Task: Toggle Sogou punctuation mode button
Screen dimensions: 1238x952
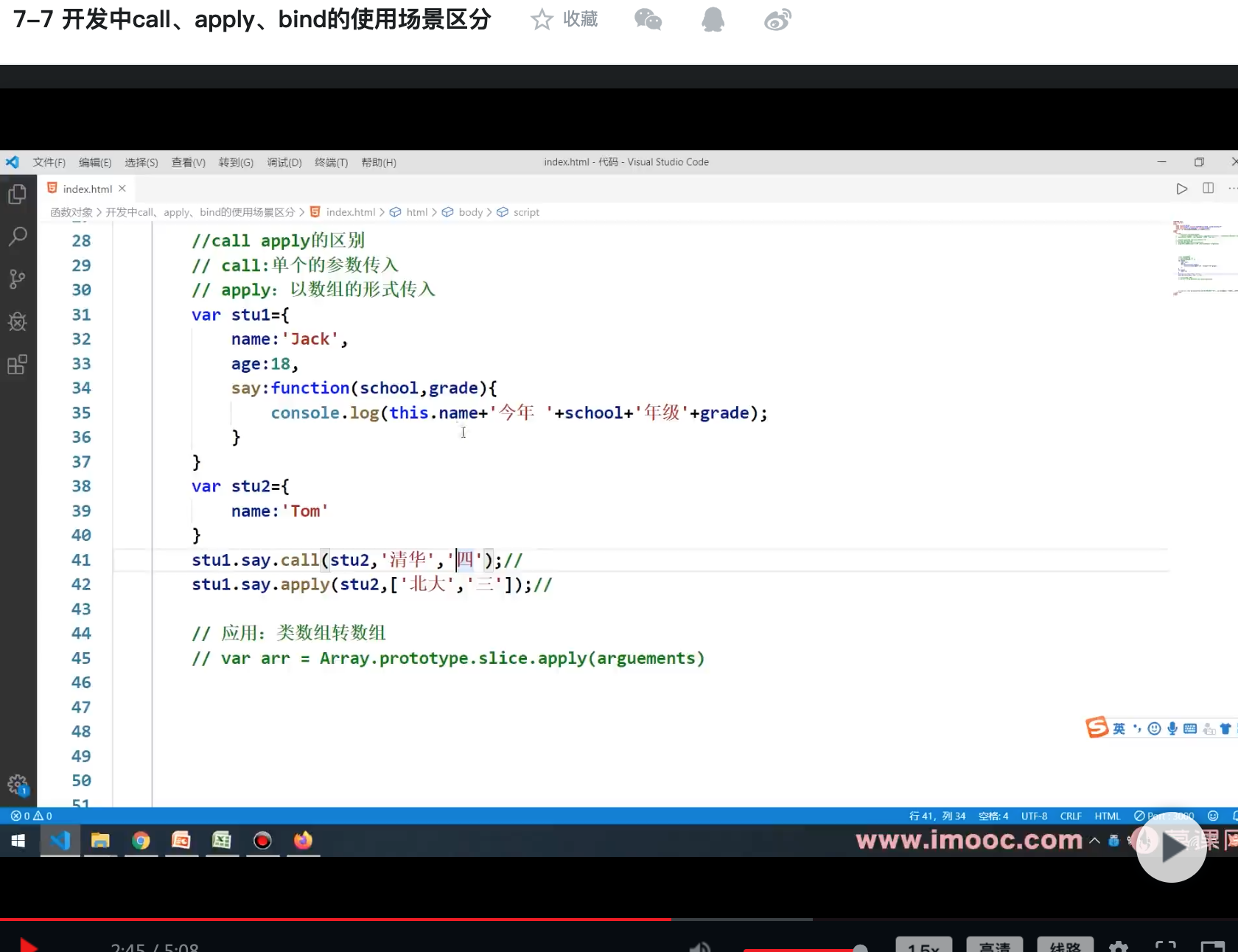Action: [1137, 729]
